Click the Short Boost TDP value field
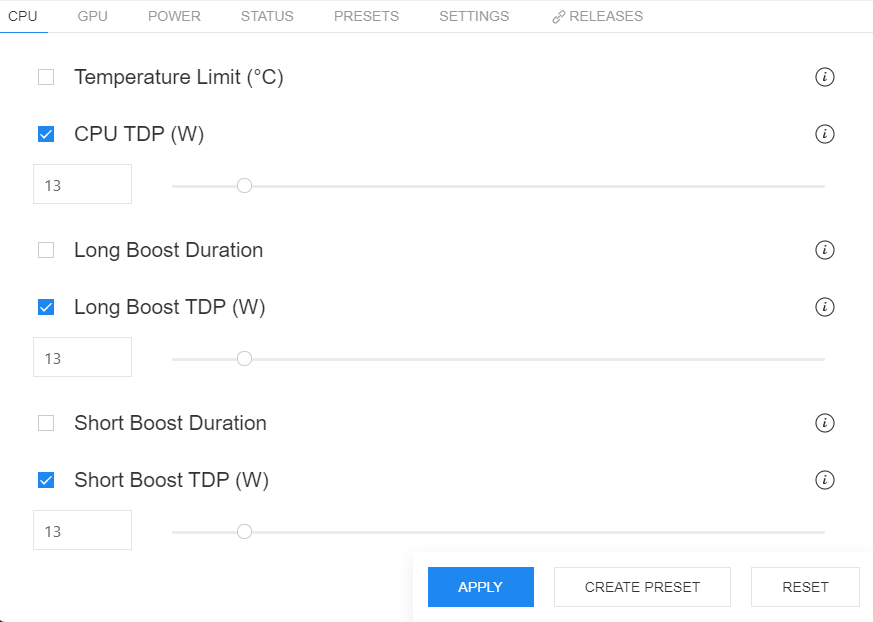873x622 pixels. (x=82, y=530)
